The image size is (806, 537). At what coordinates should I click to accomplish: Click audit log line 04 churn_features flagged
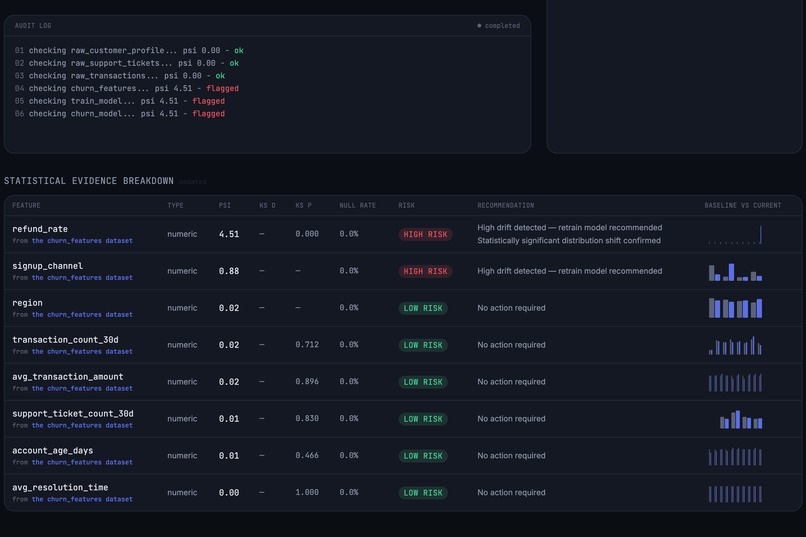[x=127, y=88]
